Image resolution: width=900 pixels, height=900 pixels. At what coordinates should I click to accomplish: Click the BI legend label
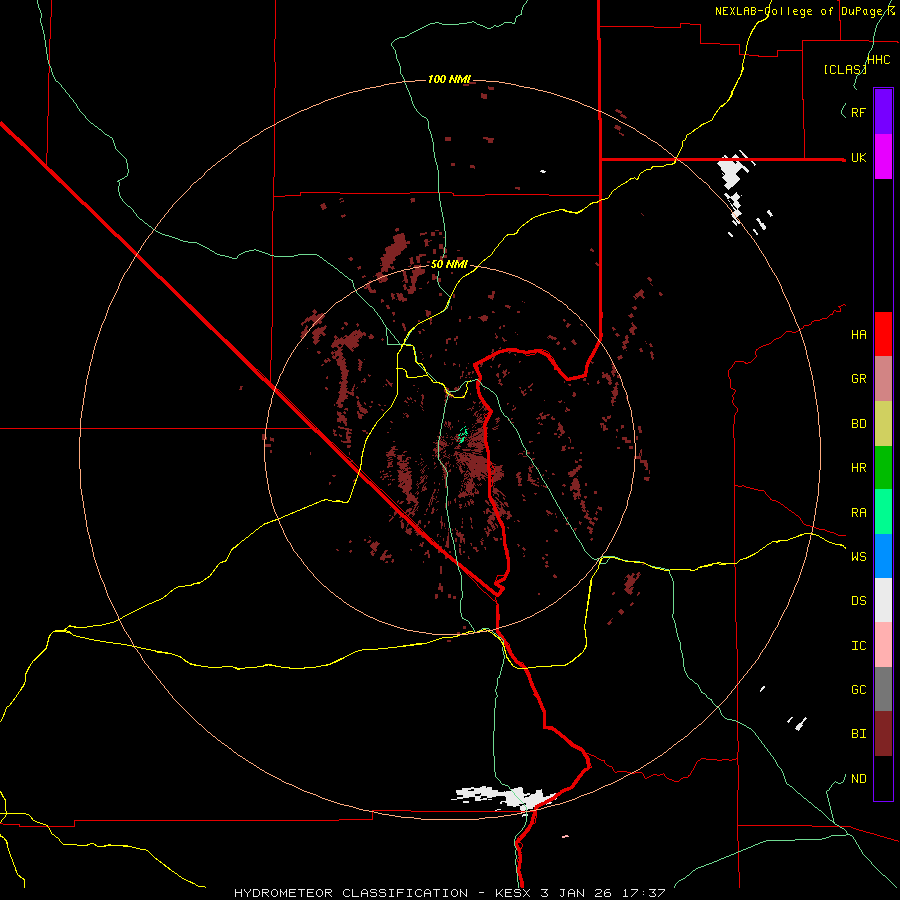pos(858,734)
